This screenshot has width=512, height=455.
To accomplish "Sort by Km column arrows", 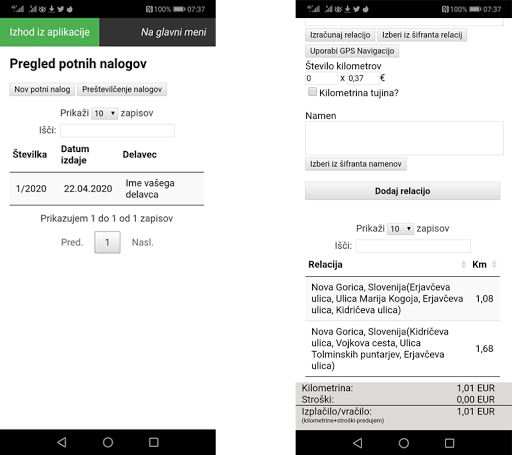I will [494, 264].
